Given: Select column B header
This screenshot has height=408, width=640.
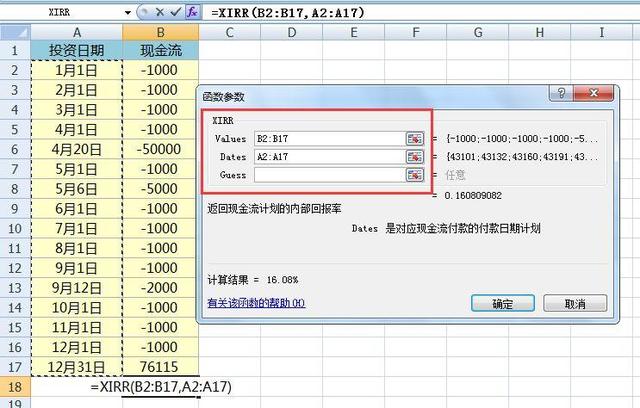Looking at the screenshot, I should (160, 32).
